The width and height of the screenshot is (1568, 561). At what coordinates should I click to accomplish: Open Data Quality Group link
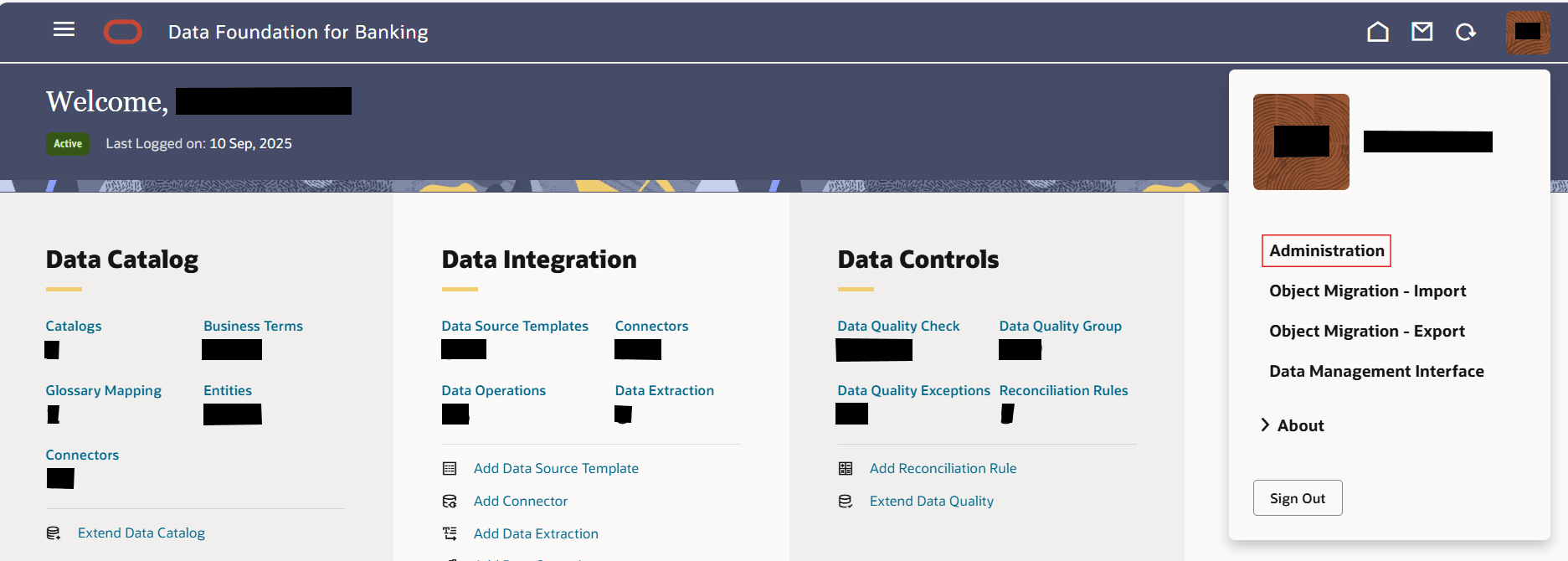pyautogui.click(x=1060, y=326)
